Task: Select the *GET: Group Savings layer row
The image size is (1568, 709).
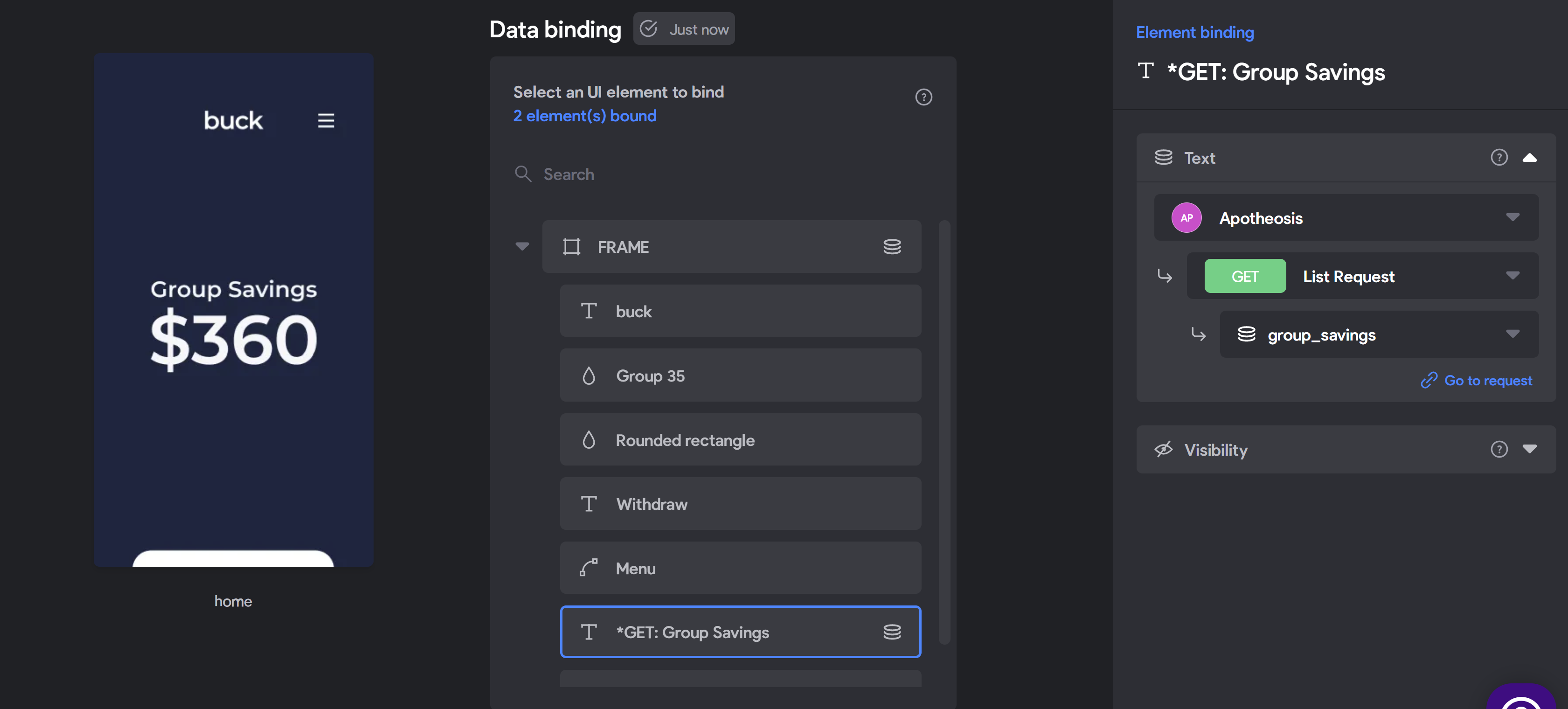Action: coord(740,632)
